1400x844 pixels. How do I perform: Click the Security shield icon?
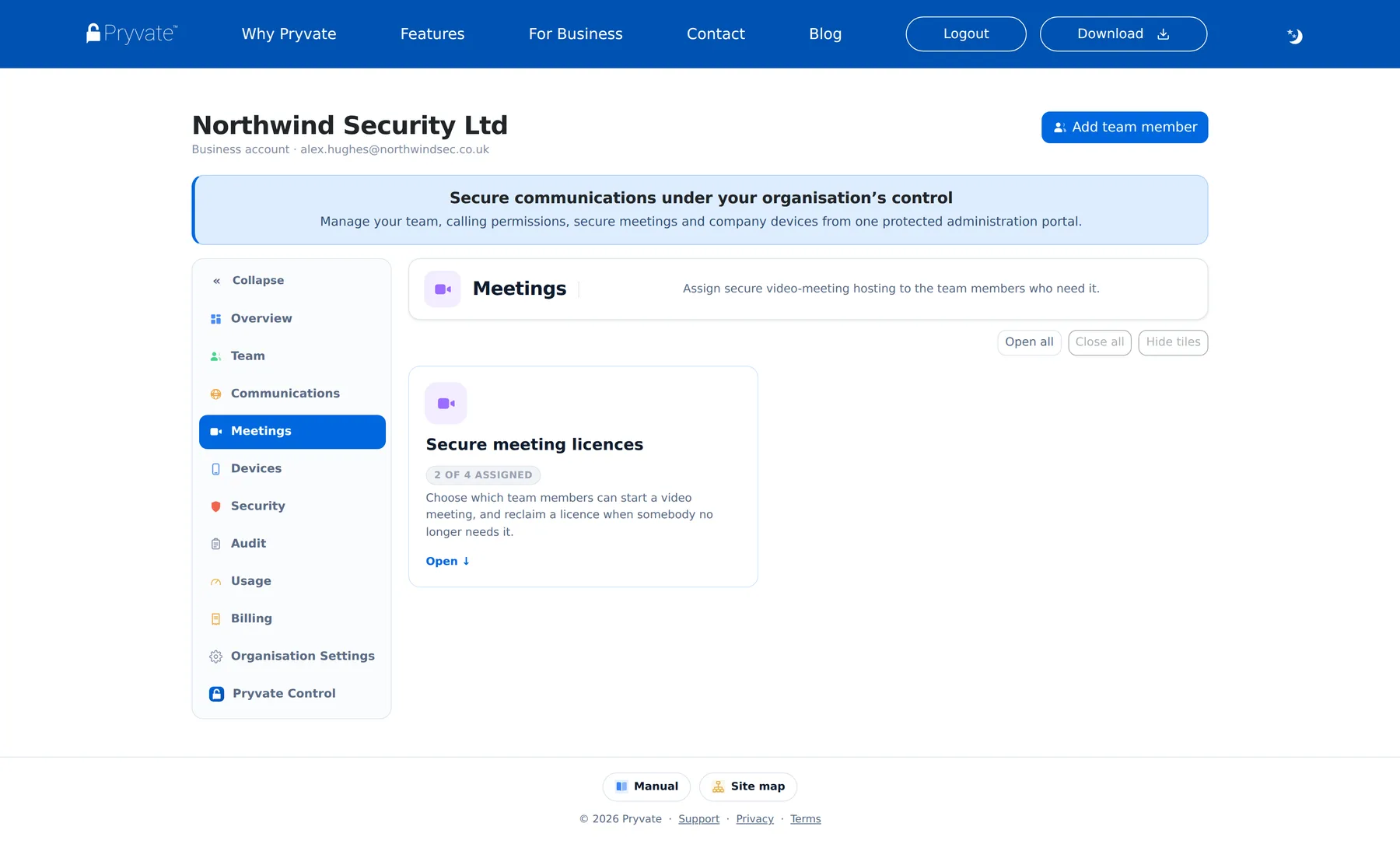pyautogui.click(x=216, y=506)
